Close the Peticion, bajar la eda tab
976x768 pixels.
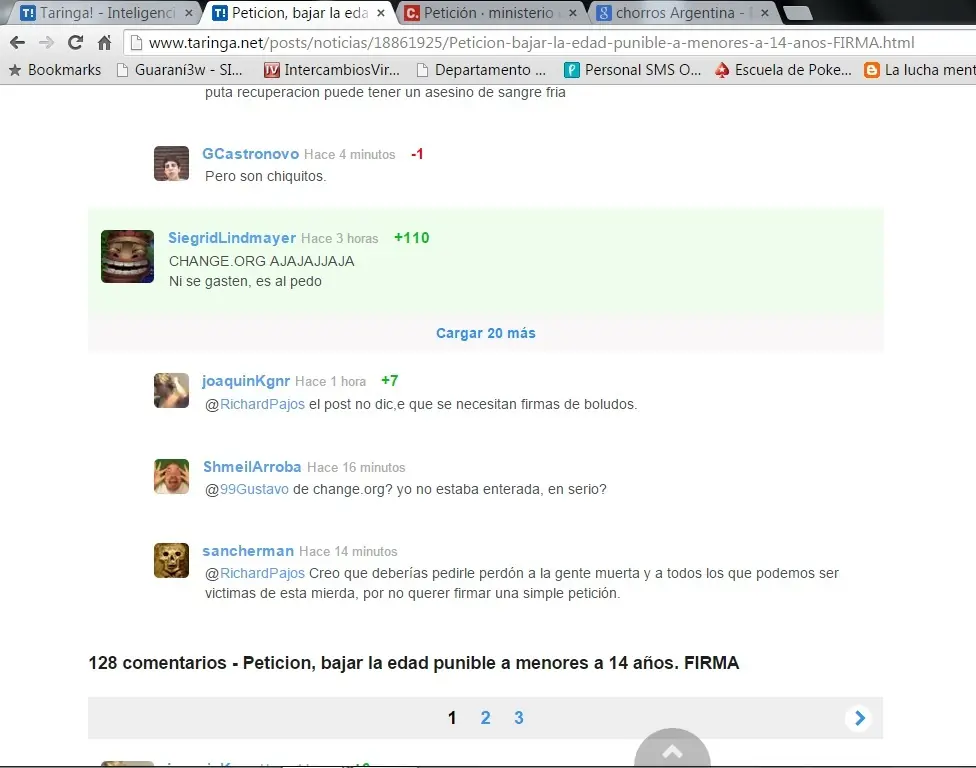381,13
